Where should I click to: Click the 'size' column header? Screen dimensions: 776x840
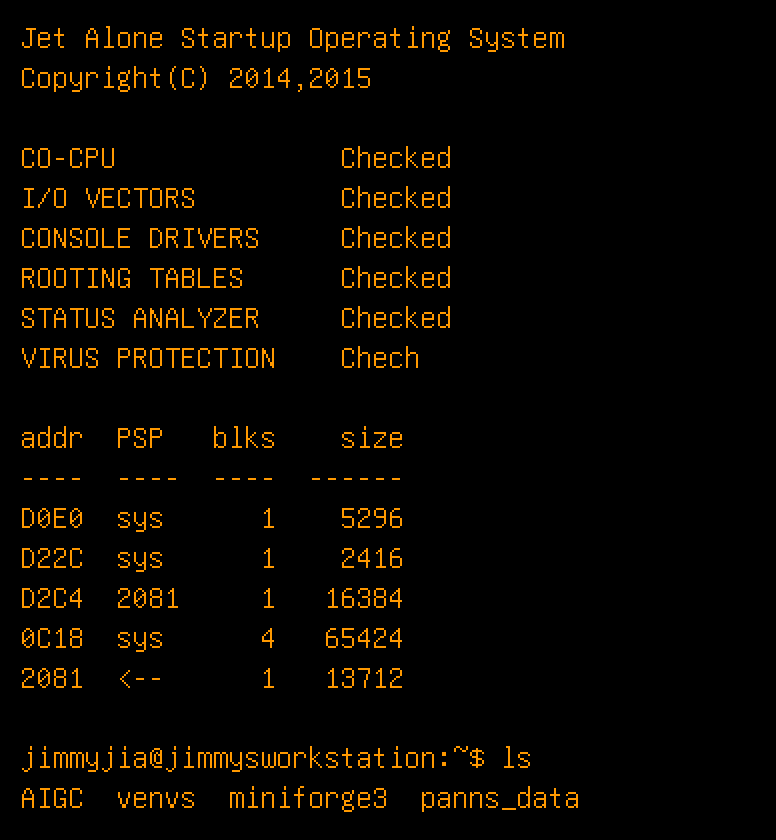tap(372, 438)
